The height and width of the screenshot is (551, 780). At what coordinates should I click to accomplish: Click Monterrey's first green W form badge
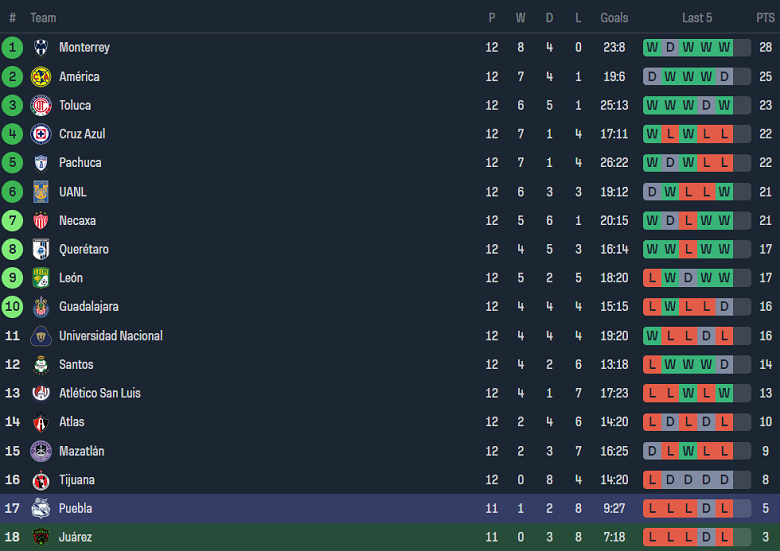652,48
